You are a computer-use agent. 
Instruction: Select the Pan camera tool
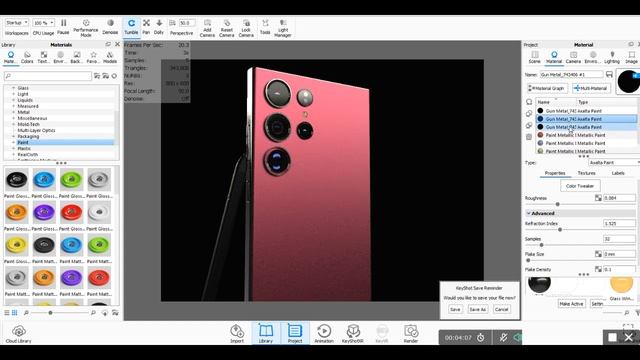click(x=146, y=27)
